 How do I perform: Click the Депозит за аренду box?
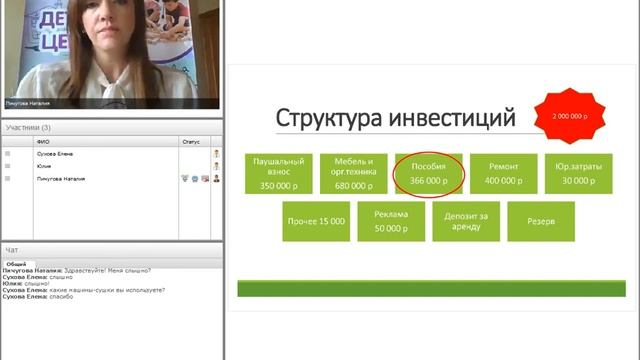point(466,221)
